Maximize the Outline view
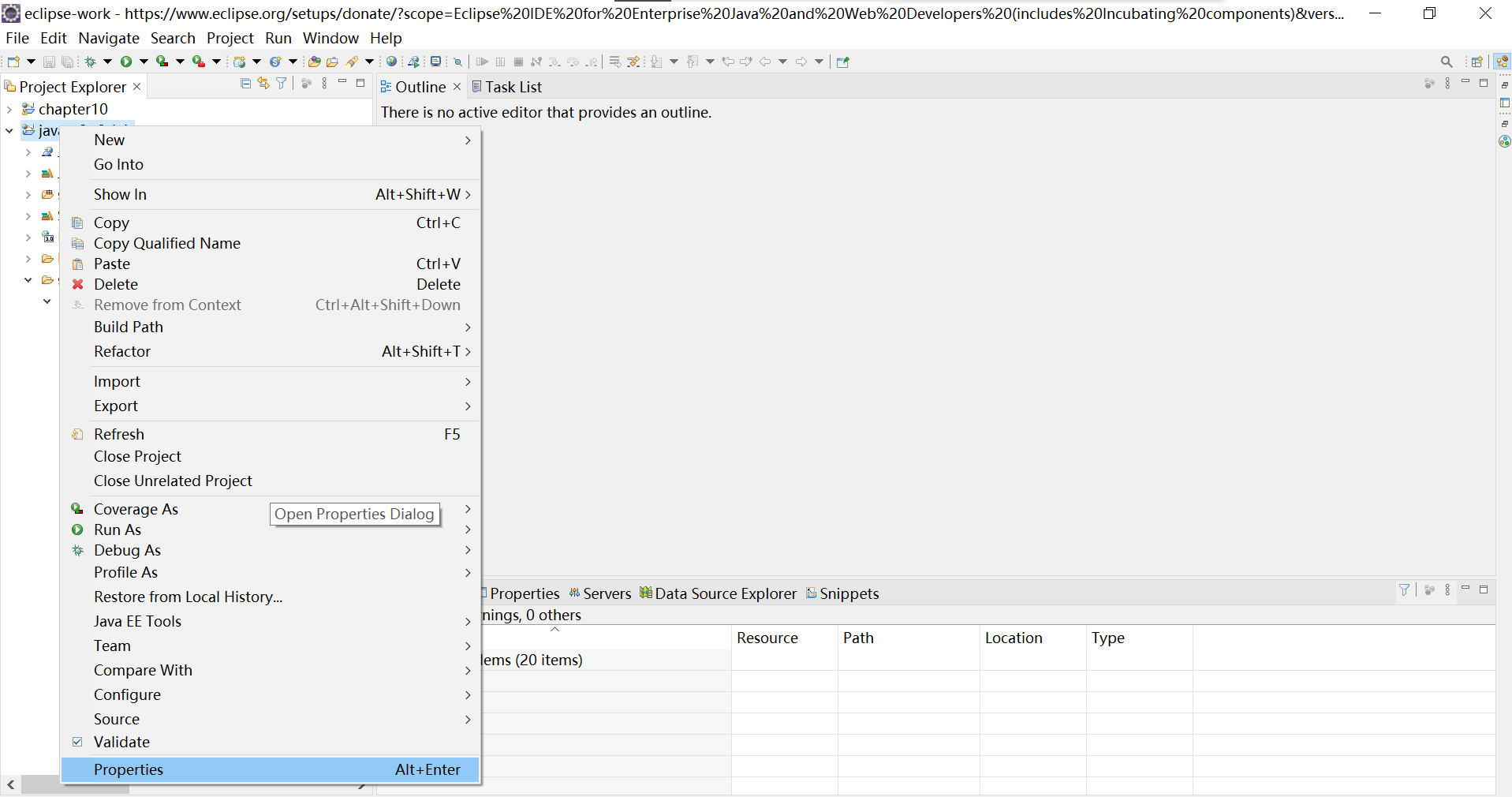 [1484, 82]
